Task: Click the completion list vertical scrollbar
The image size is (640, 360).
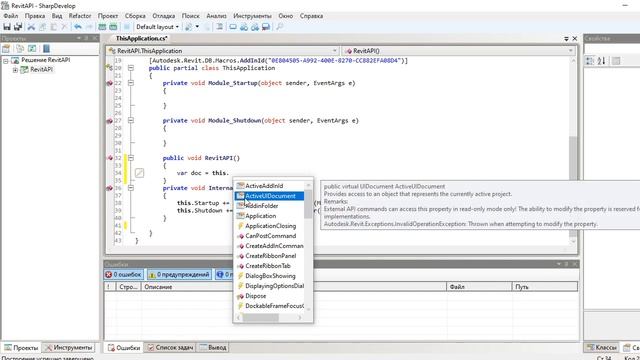Action: 308,247
